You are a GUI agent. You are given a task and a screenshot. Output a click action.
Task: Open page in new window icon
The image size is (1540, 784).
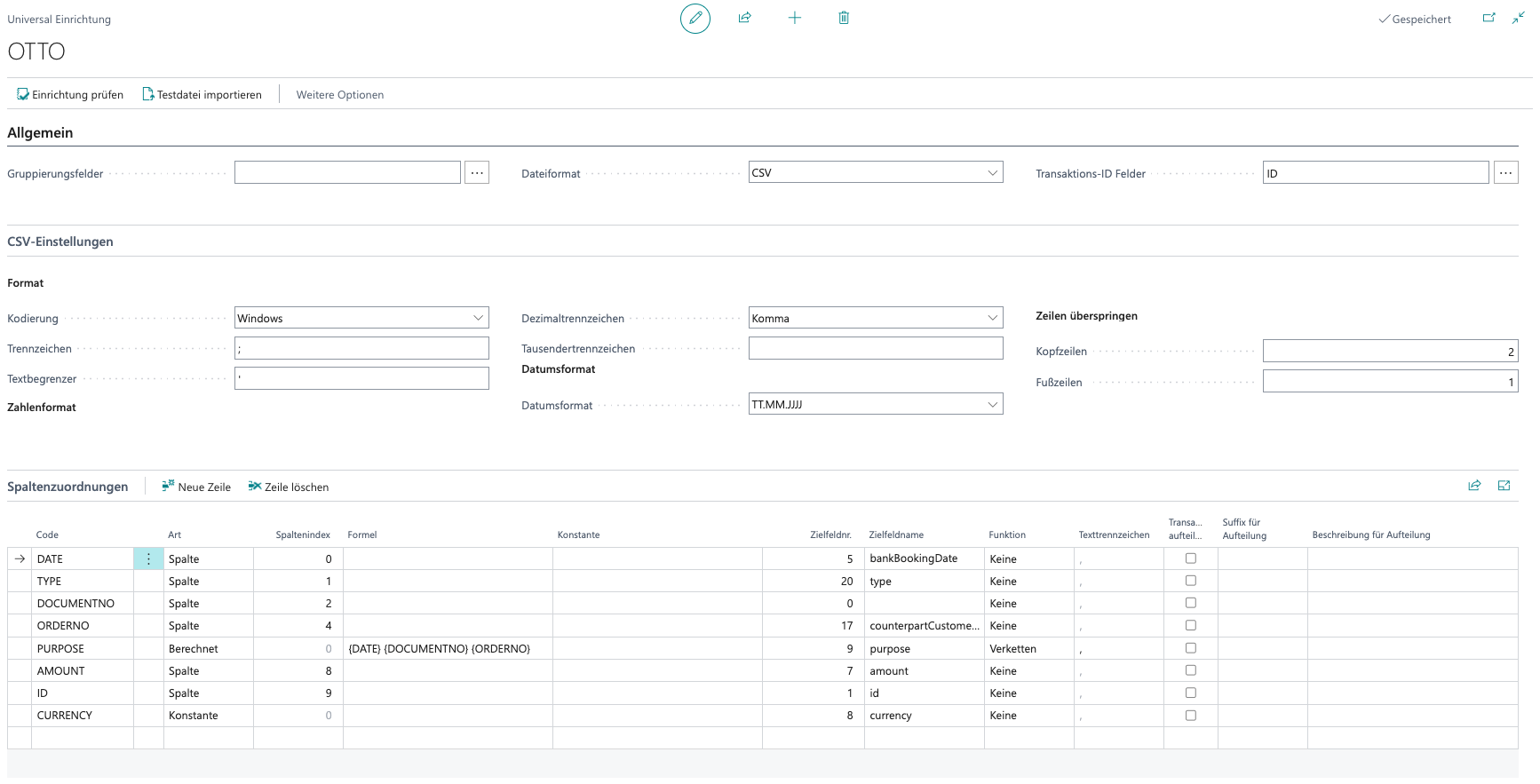[1489, 18]
